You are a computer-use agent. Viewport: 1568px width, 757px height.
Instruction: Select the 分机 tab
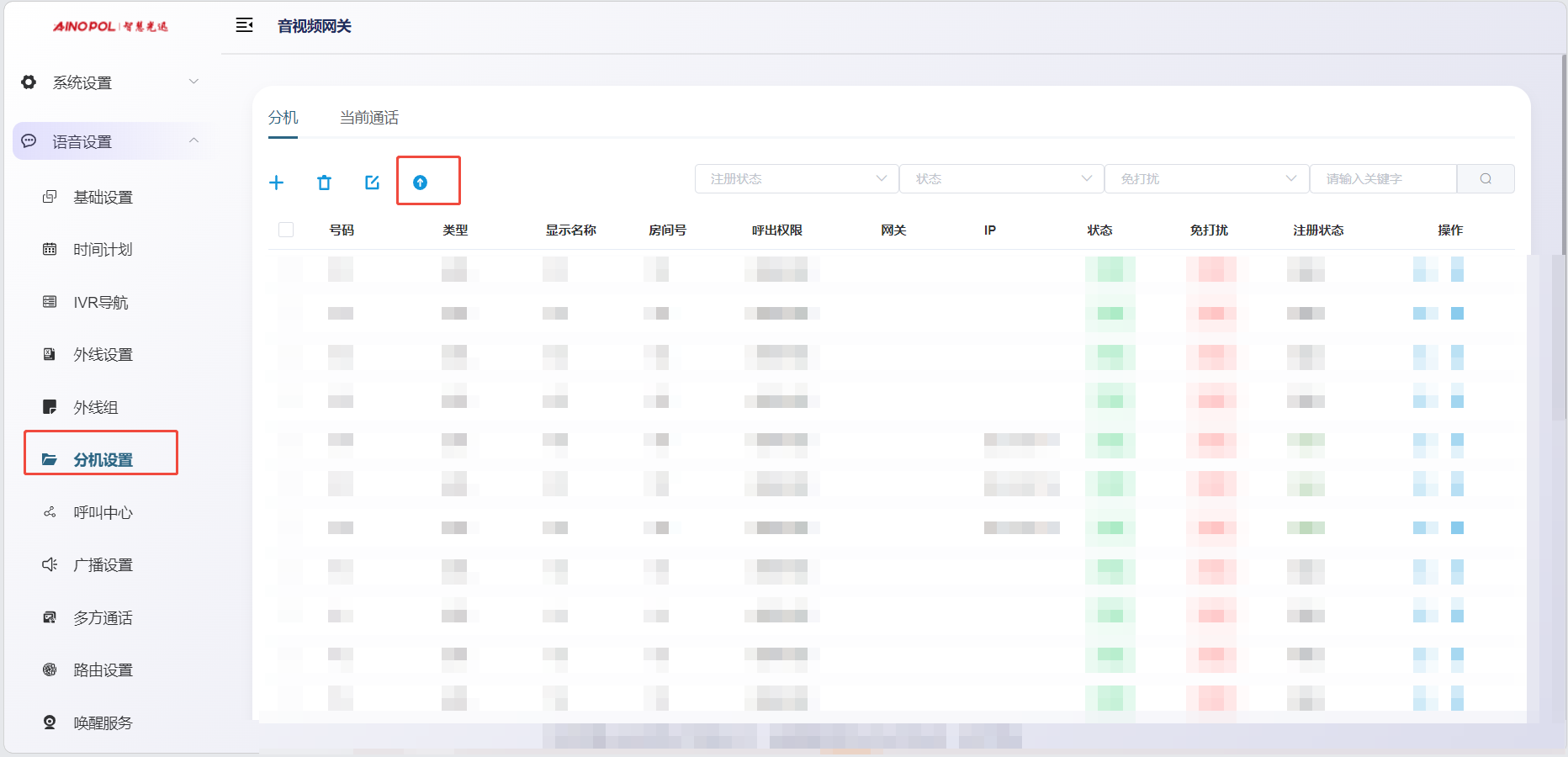pos(283,118)
